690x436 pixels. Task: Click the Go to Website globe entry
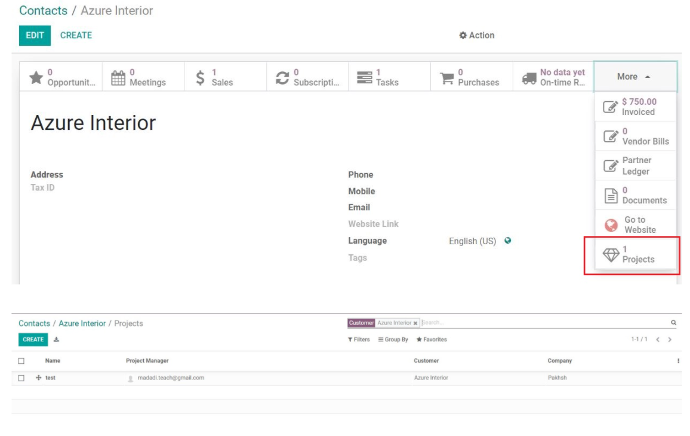(635, 225)
